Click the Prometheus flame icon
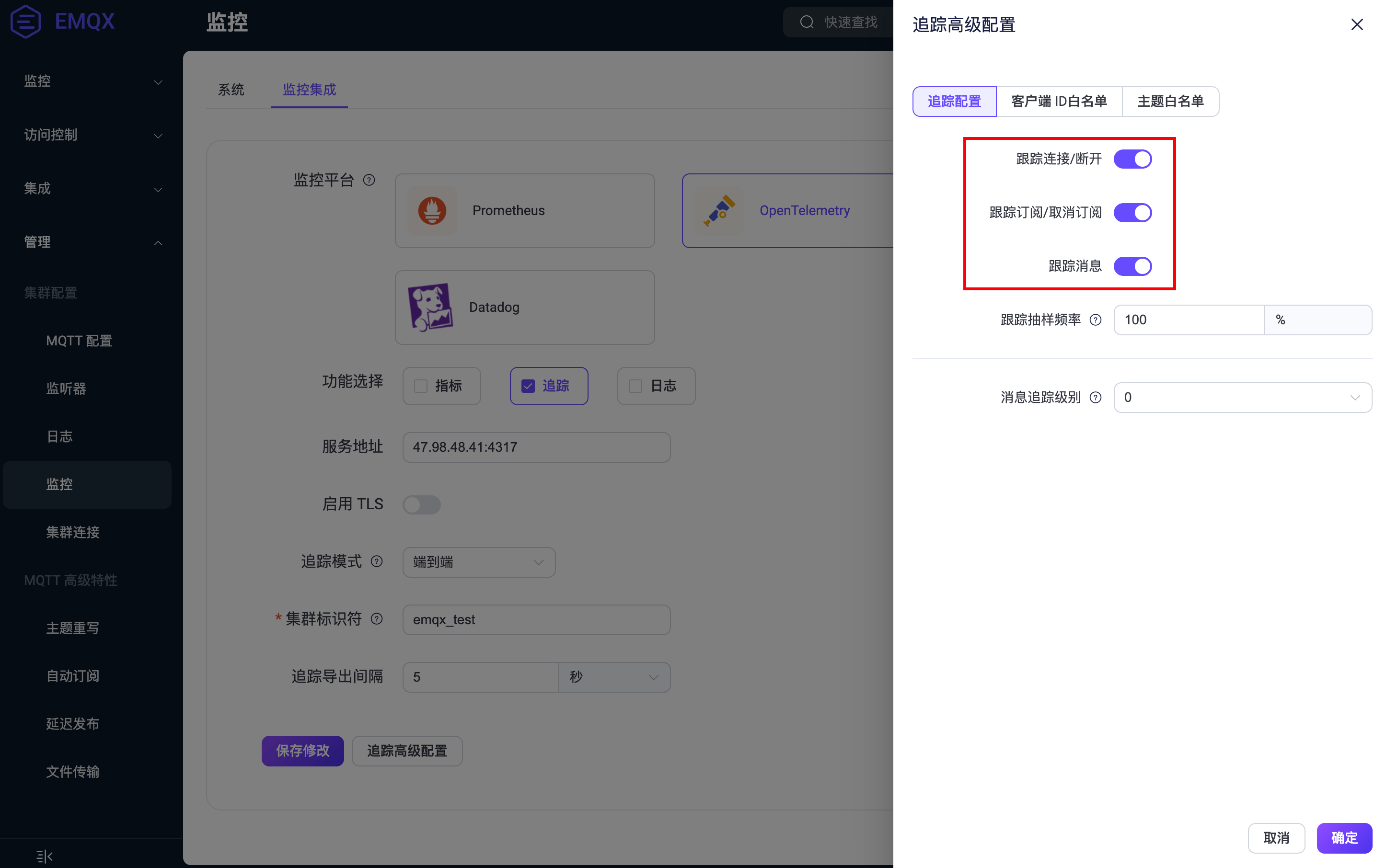Image resolution: width=1386 pixels, height=868 pixels. coord(432,211)
